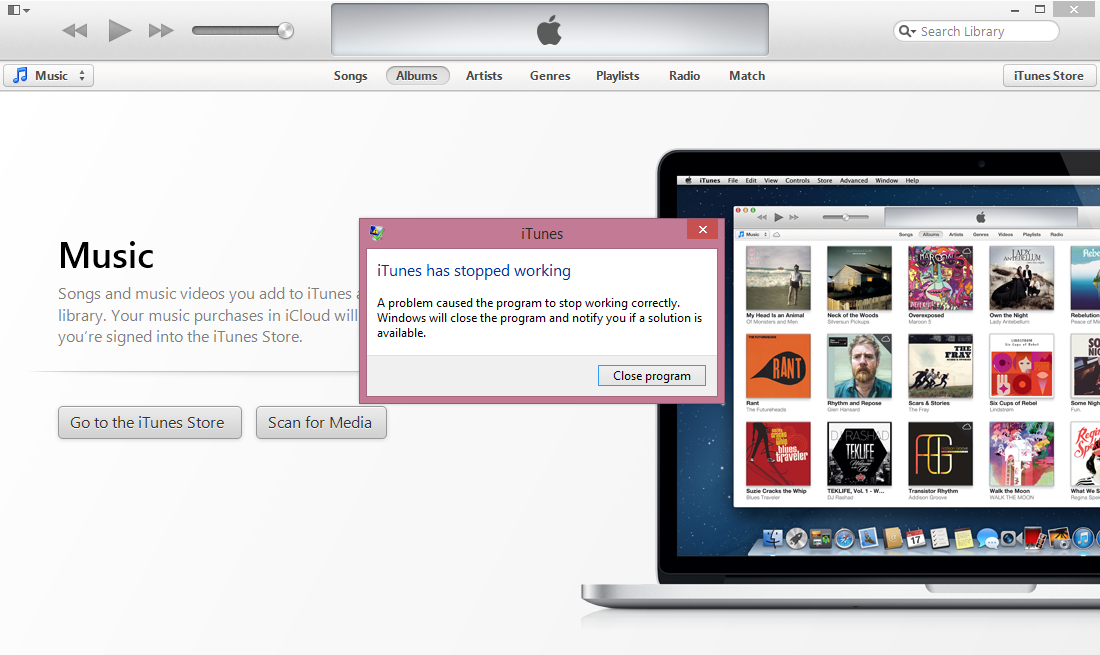Click the Messages bubble dock icon
1100x655 pixels.
(987, 539)
